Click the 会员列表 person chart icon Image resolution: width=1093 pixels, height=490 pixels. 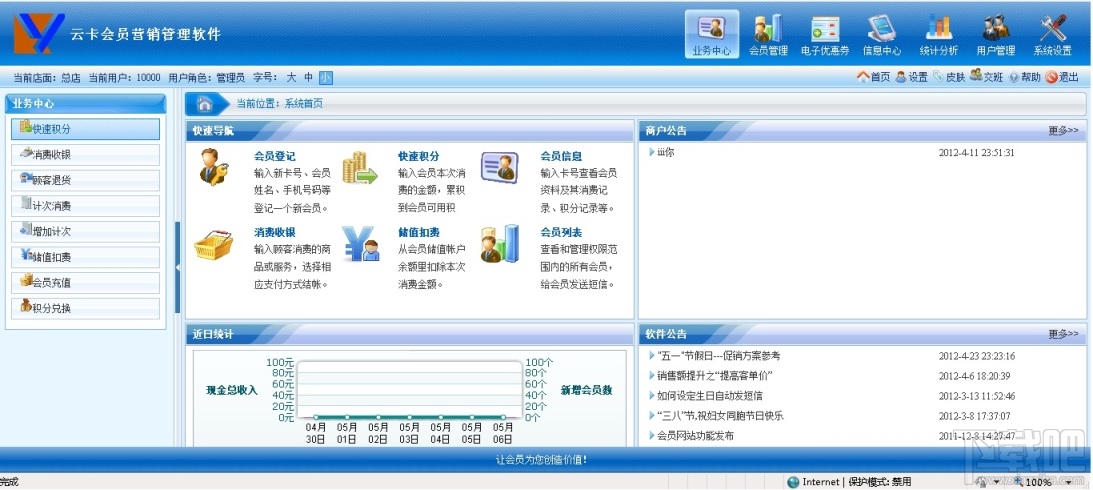tap(500, 243)
